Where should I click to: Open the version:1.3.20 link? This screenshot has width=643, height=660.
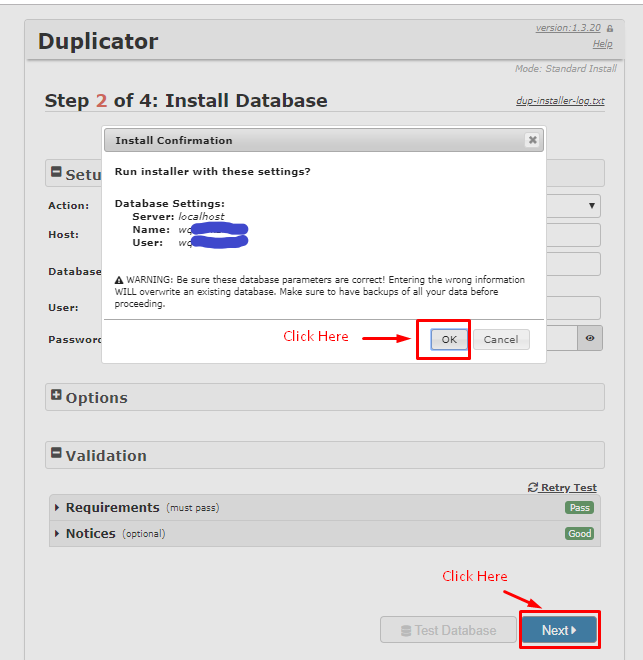point(568,28)
